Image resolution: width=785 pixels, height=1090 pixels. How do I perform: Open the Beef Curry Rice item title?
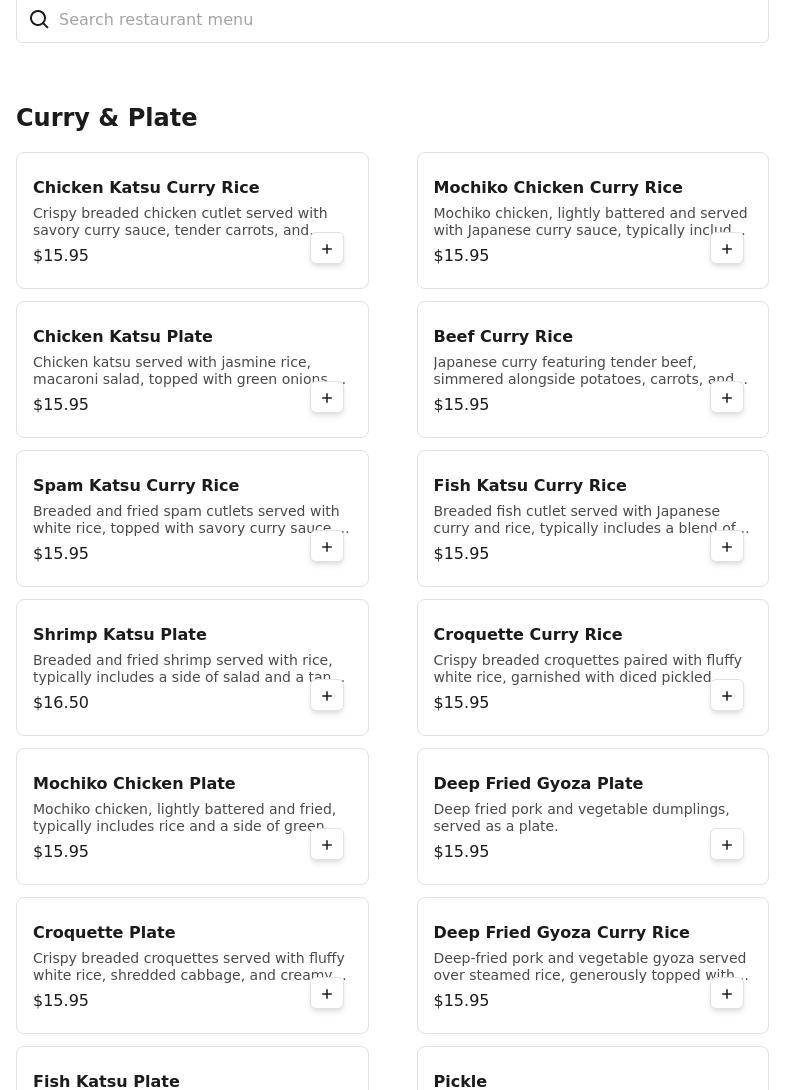(x=503, y=336)
